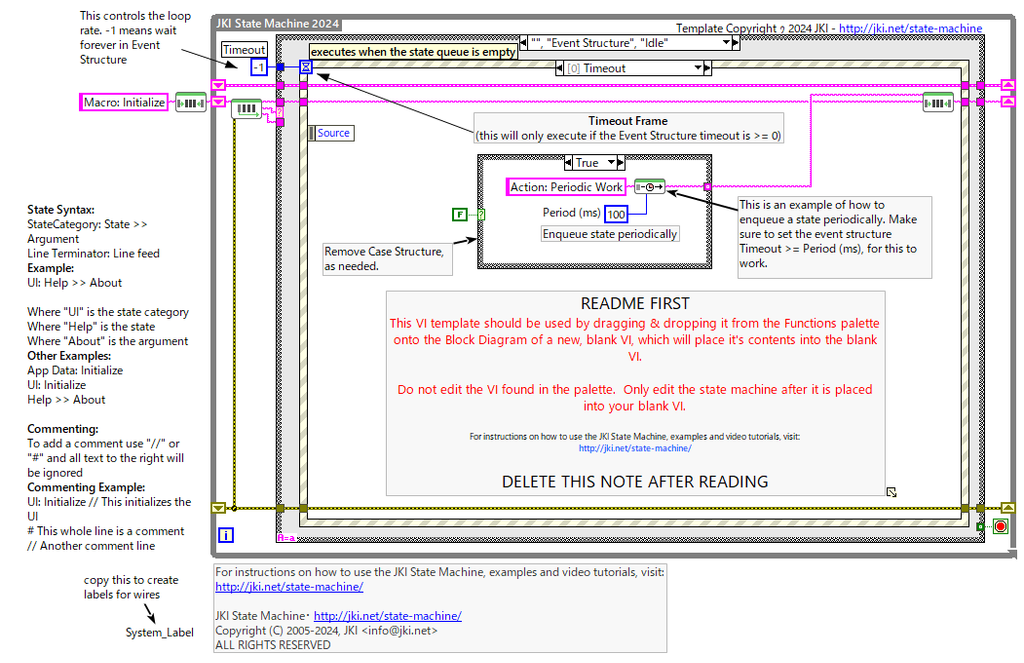Open jki.net/state-machine link in copyright header
The width and height of the screenshot is (1024, 663).
[x=910, y=28]
